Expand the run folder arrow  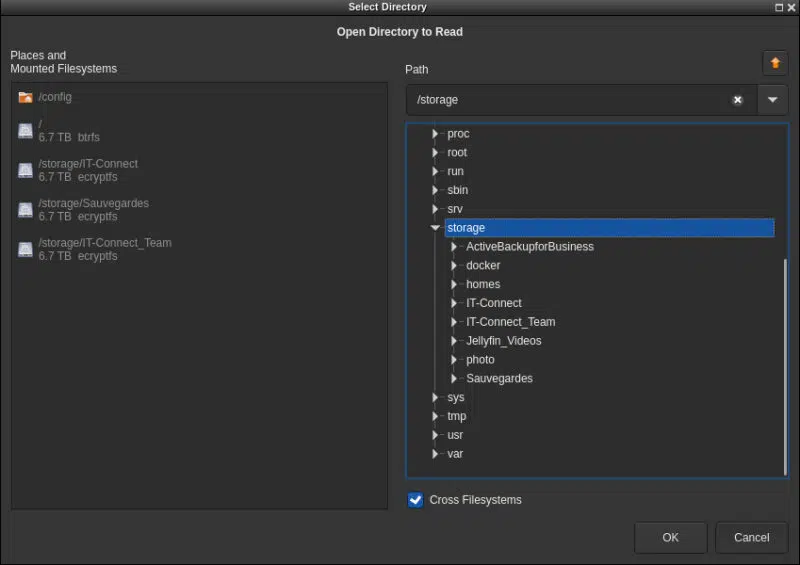[435, 171]
